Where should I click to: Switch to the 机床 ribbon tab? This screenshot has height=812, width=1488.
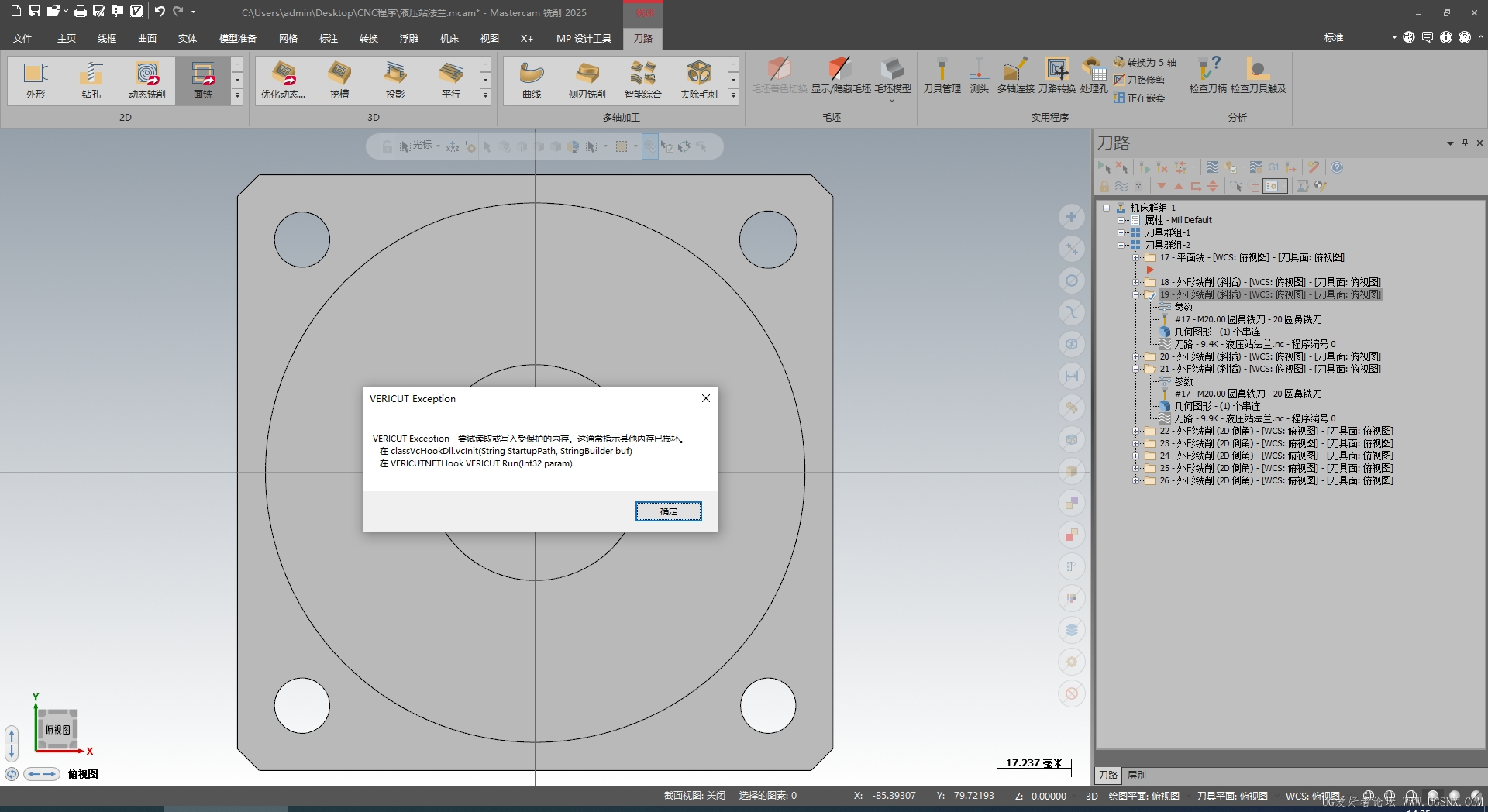point(449,38)
